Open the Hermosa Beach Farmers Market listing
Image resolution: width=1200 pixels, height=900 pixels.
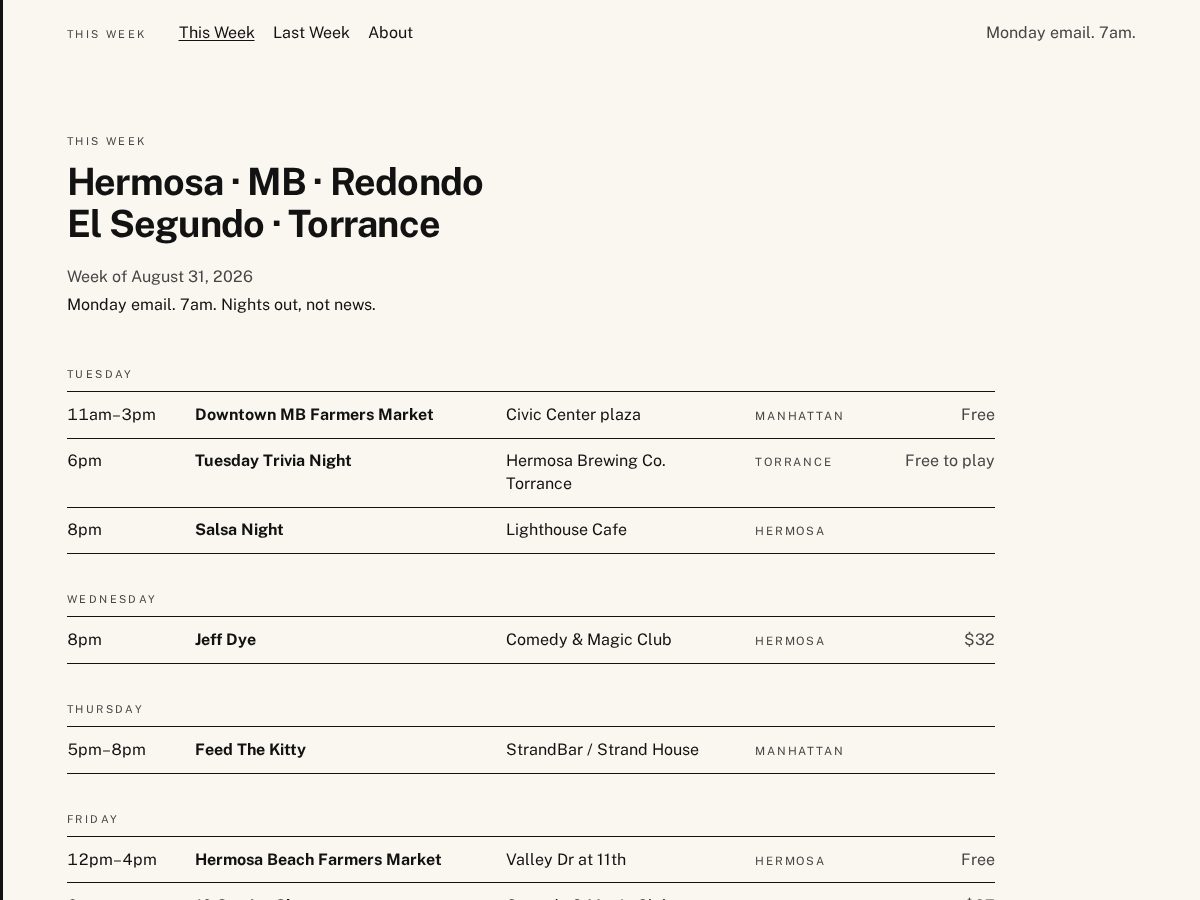pyautogui.click(x=318, y=860)
